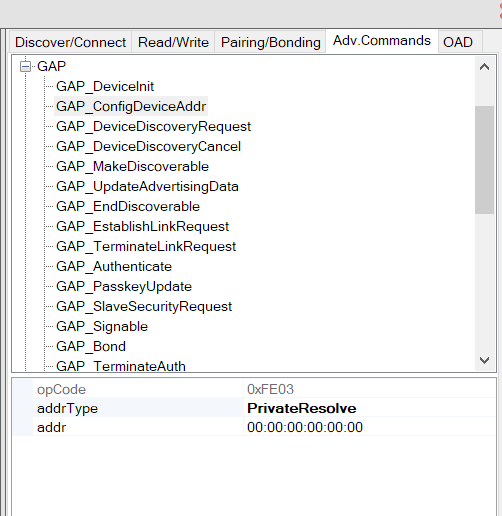Choose the GAP_DeviceDiscoveryCancel command
The height and width of the screenshot is (516, 502).
click(x=148, y=146)
